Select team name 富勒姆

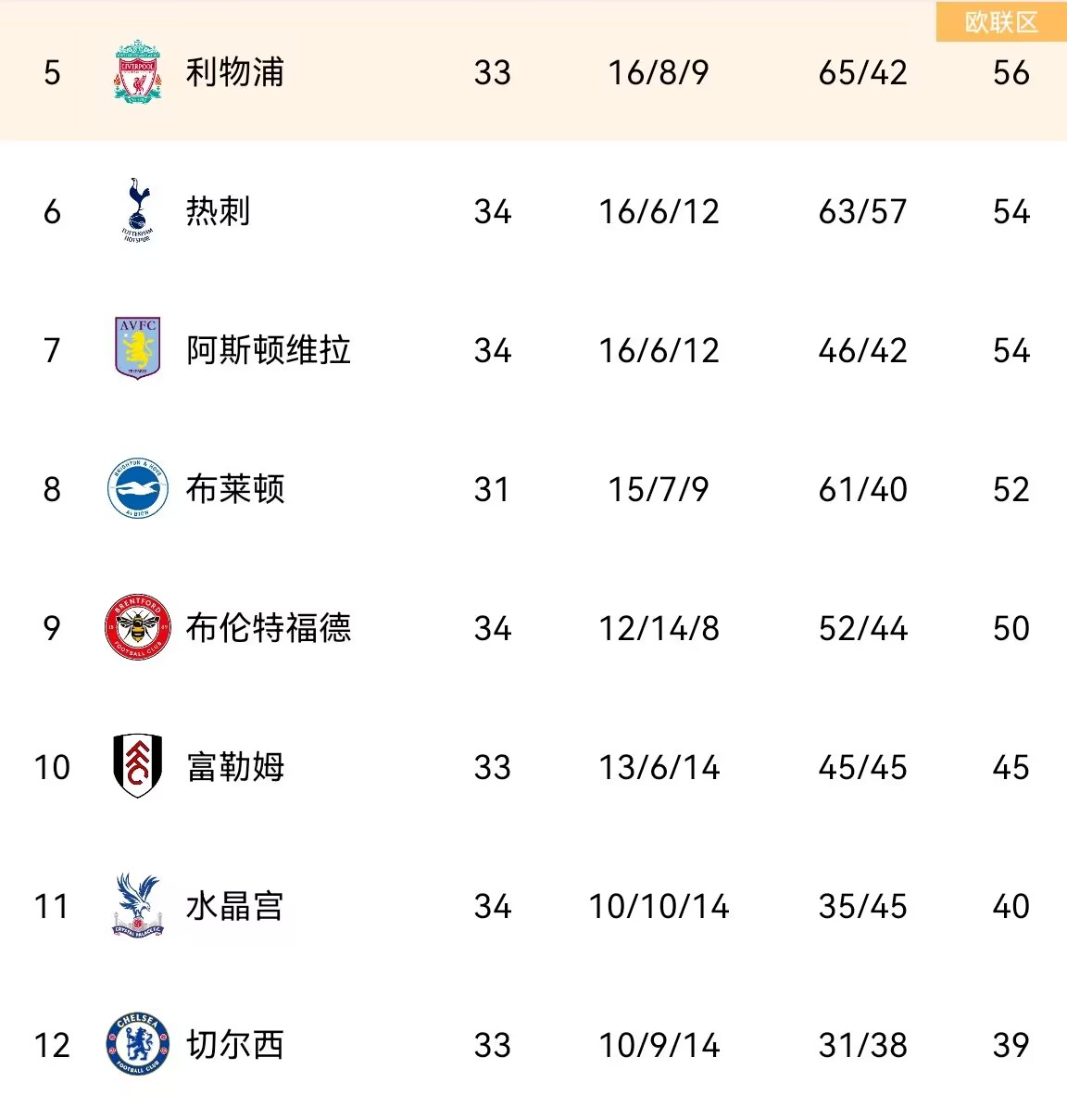pyautogui.click(x=234, y=767)
